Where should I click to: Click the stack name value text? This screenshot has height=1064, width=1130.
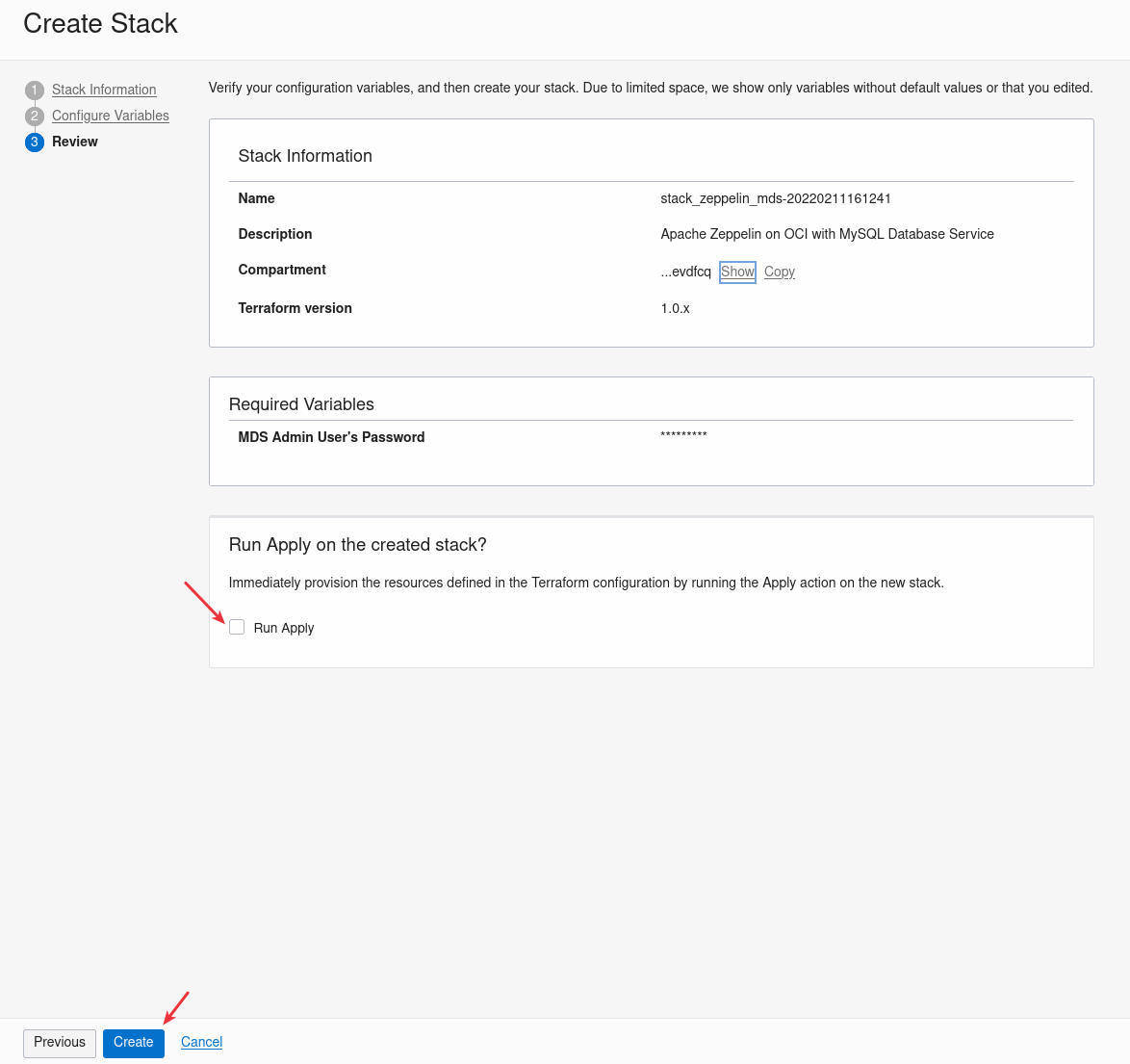coord(776,198)
